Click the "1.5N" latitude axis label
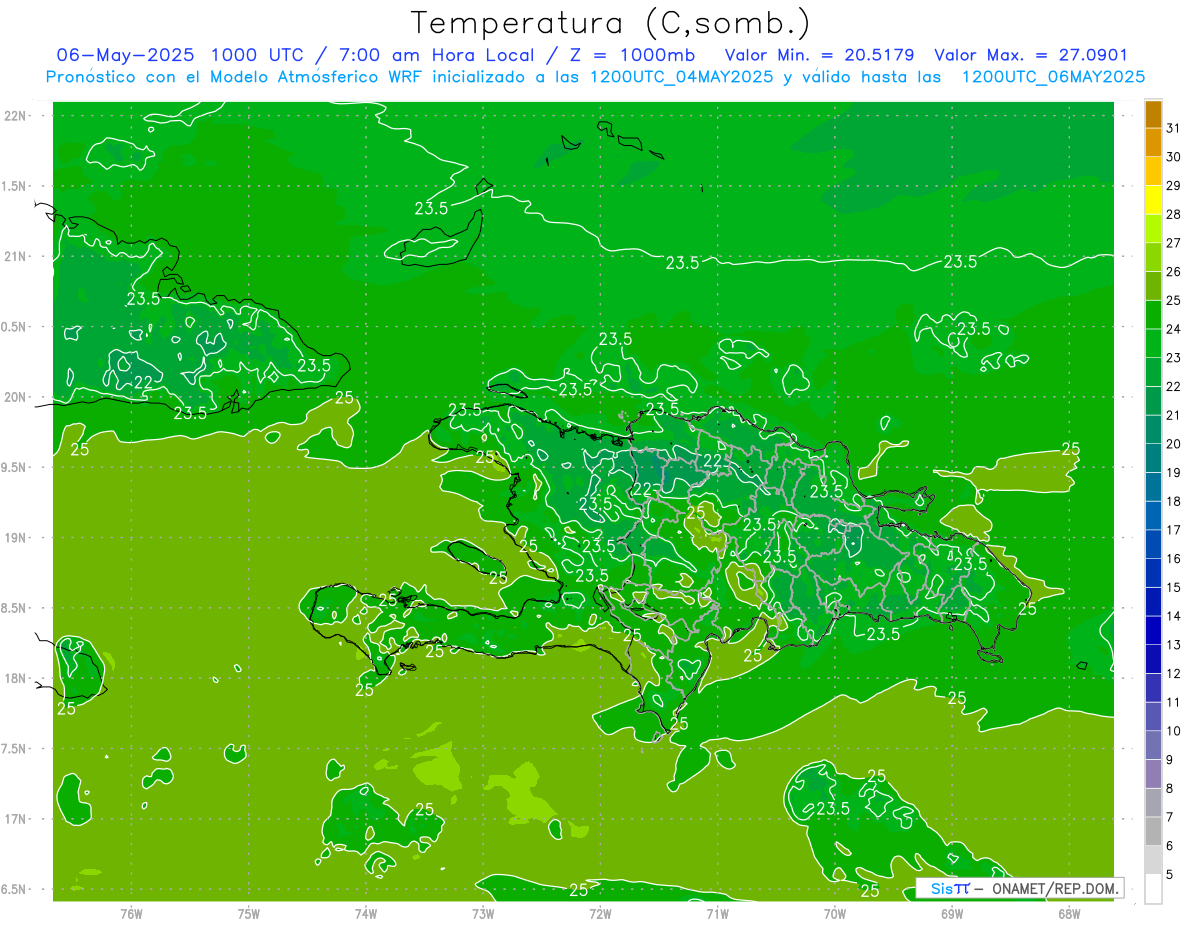The height and width of the screenshot is (927, 1200). pyautogui.click(x=14, y=186)
